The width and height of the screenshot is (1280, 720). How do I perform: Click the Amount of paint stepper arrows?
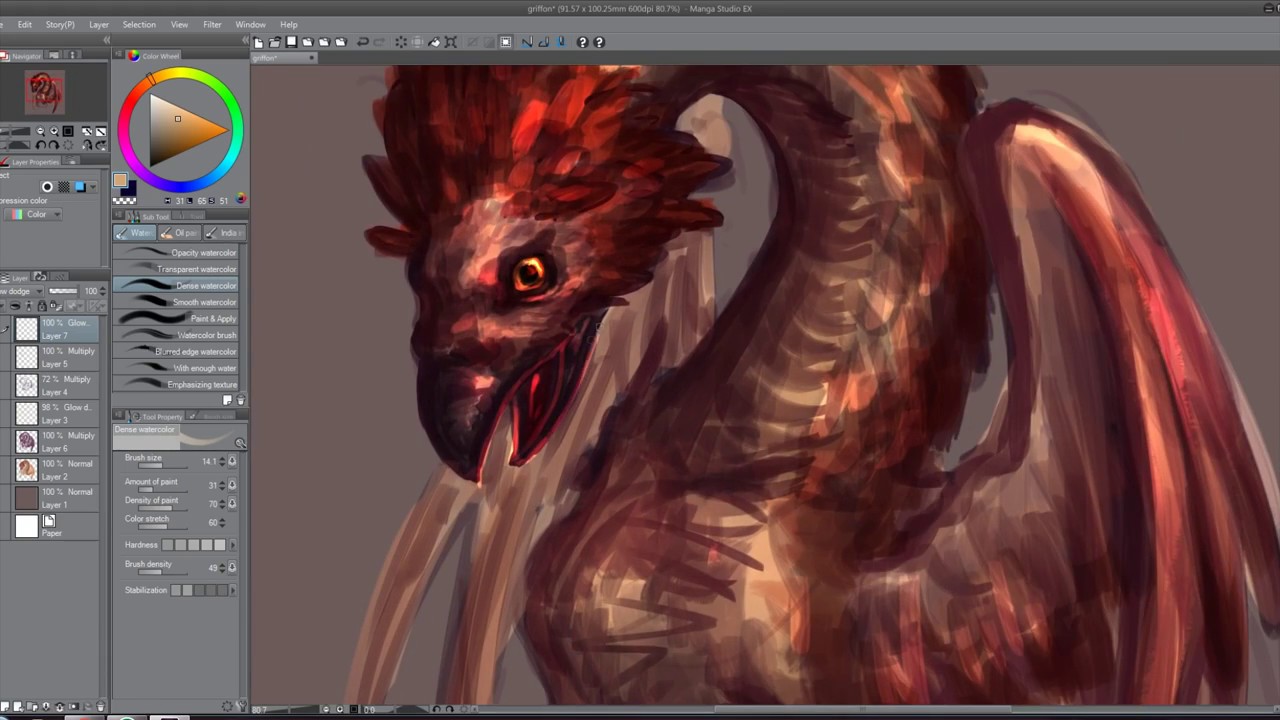pyautogui.click(x=222, y=485)
